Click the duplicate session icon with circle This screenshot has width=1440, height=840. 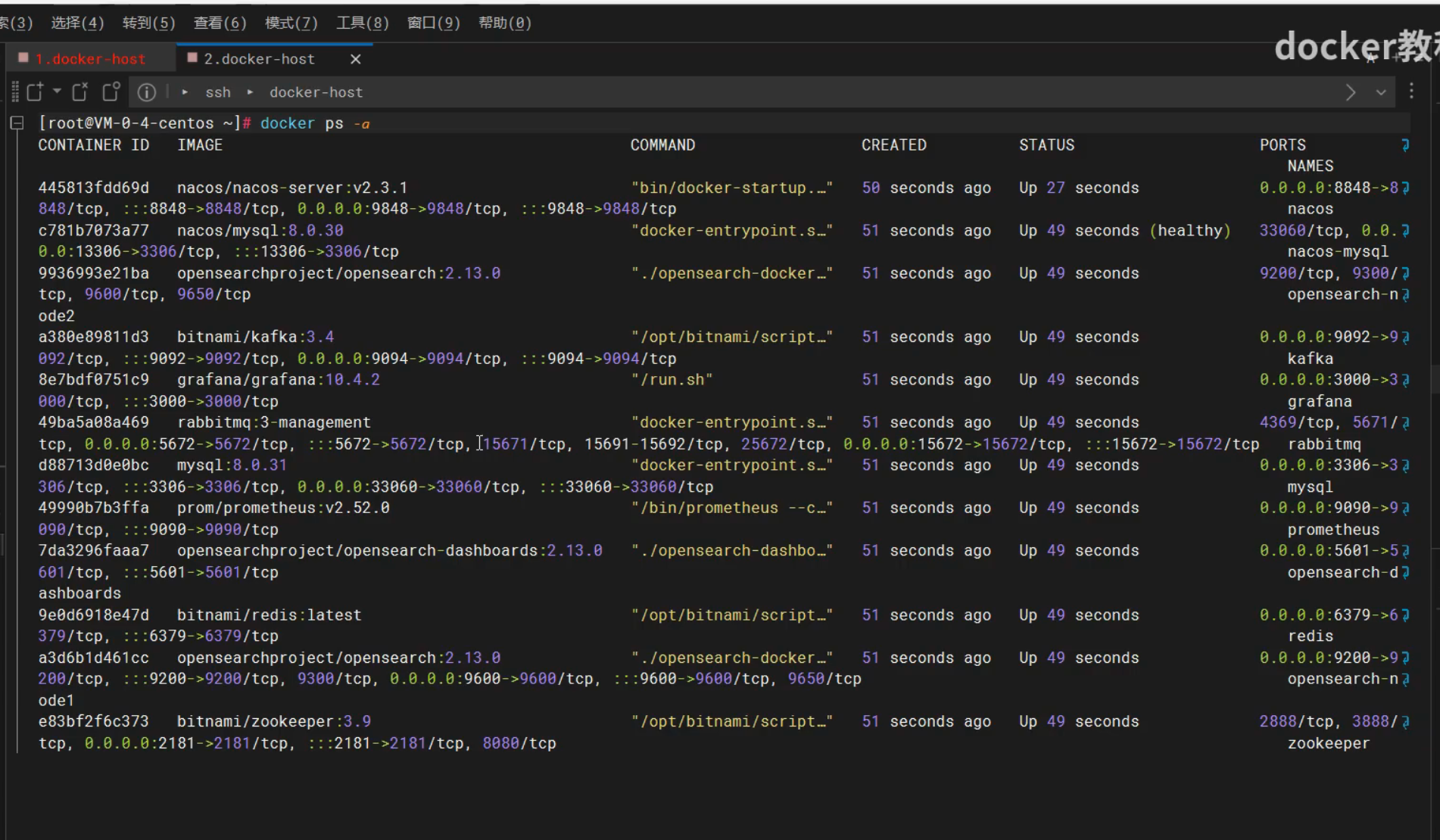coord(111,92)
